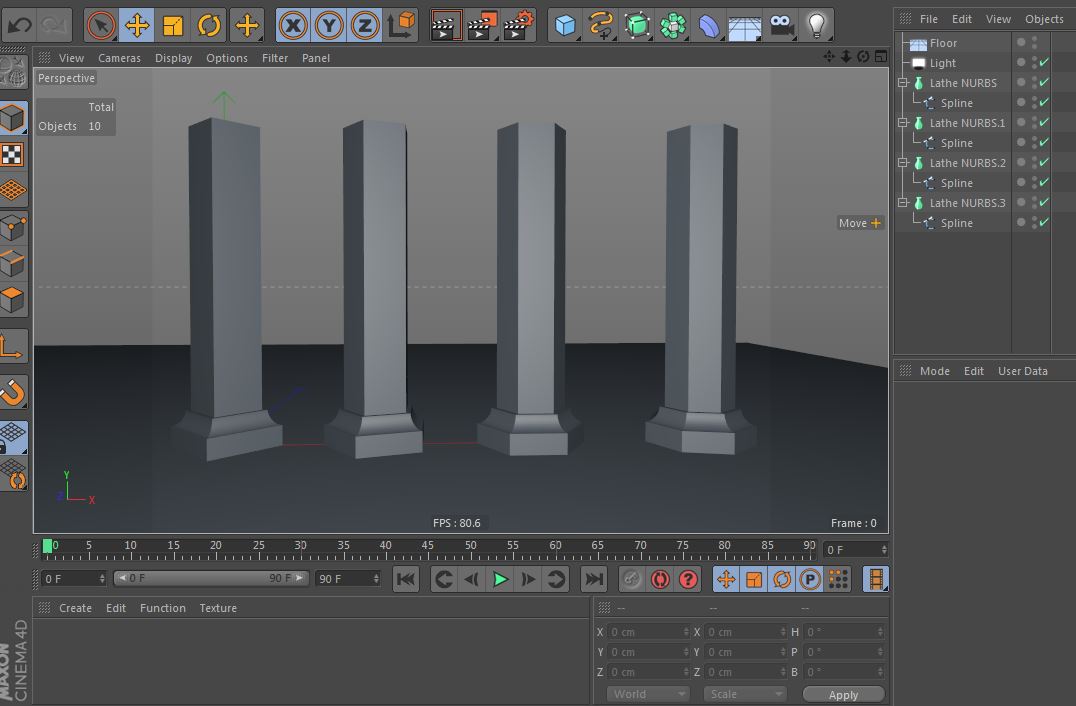Toggle the Z-axis lock

point(364,25)
